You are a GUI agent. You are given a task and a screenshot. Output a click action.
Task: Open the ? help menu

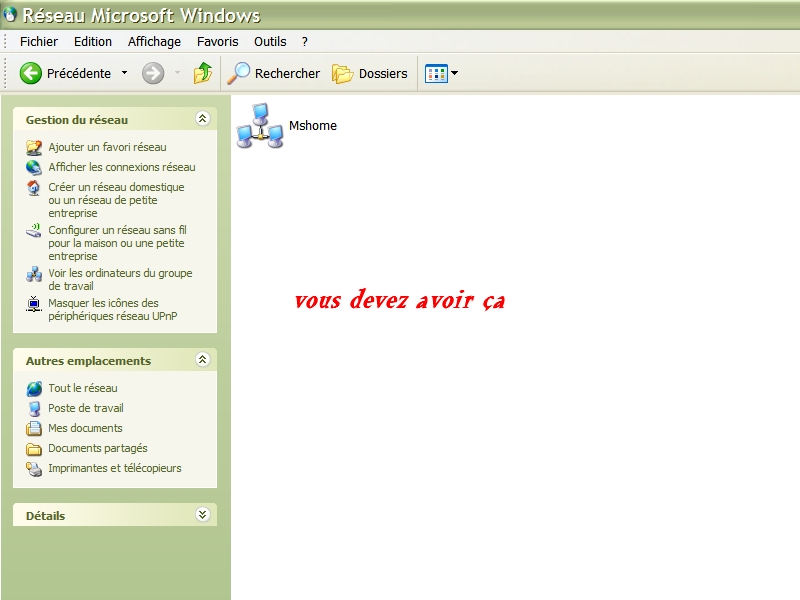[305, 42]
